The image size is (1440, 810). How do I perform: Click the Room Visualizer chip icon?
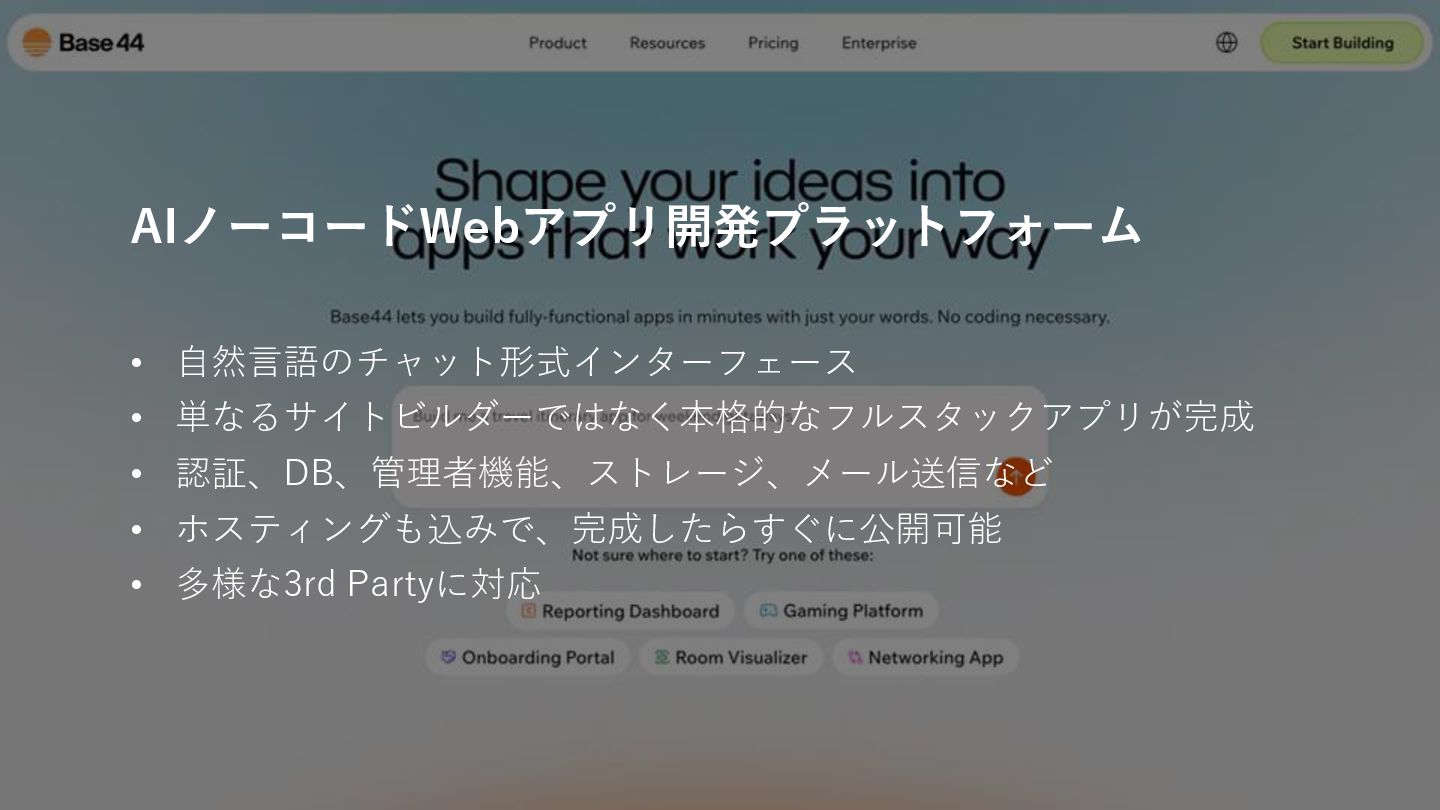(662, 657)
